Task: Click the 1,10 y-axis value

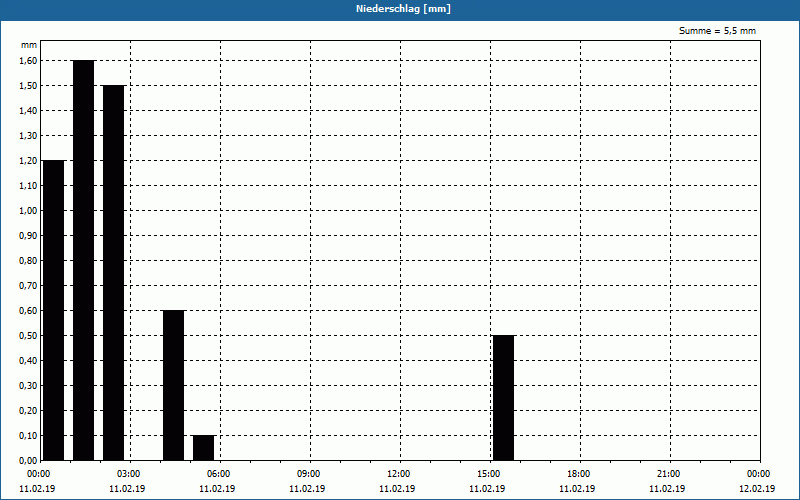Action: (28, 186)
